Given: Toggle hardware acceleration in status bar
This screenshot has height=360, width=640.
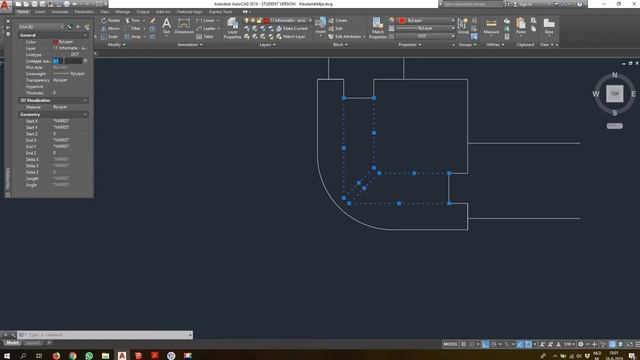Looking at the screenshot, I should (612, 344).
